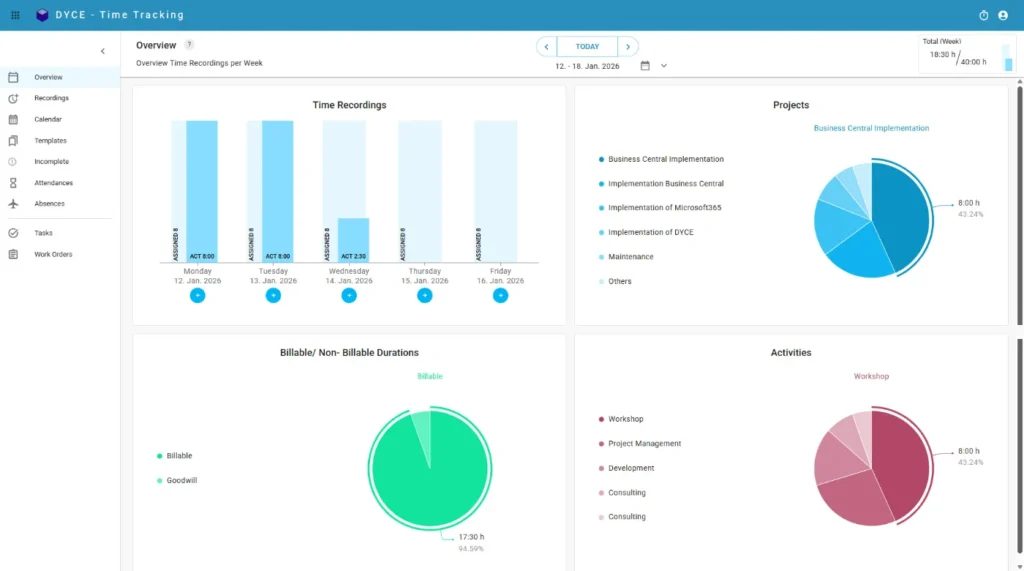Screen dimensions: 1024x571
Task: Add a recording for Monday 12. Jan.
Action: pyautogui.click(x=197, y=295)
